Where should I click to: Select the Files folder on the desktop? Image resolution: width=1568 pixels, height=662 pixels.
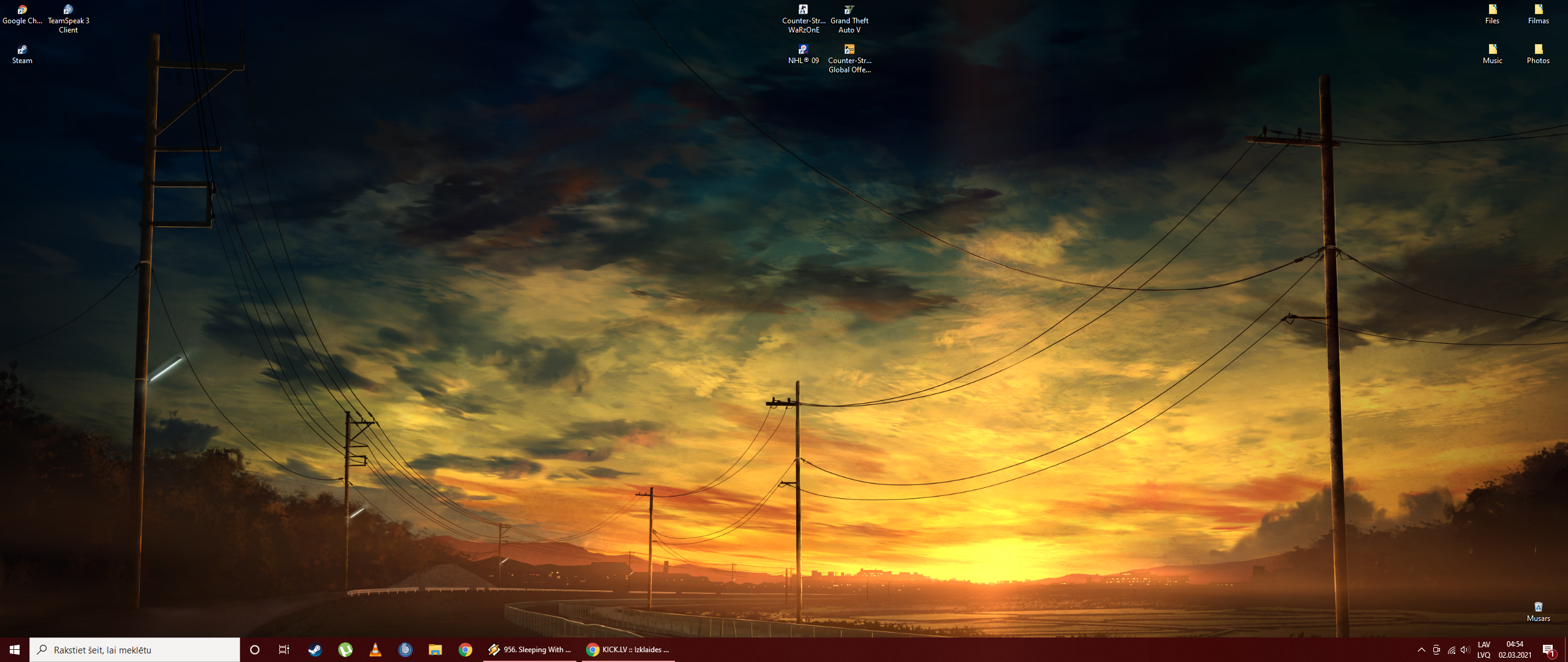click(x=1493, y=15)
